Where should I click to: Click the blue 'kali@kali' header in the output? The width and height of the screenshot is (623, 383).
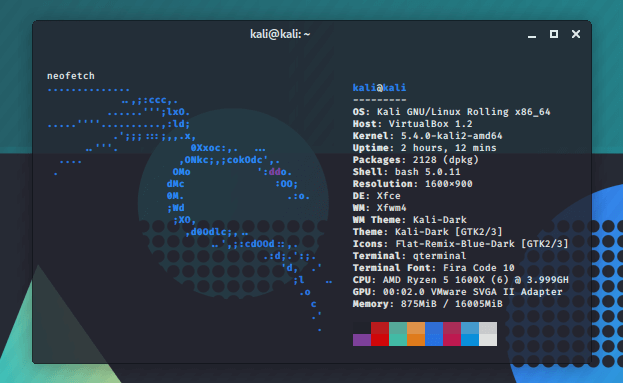379,87
